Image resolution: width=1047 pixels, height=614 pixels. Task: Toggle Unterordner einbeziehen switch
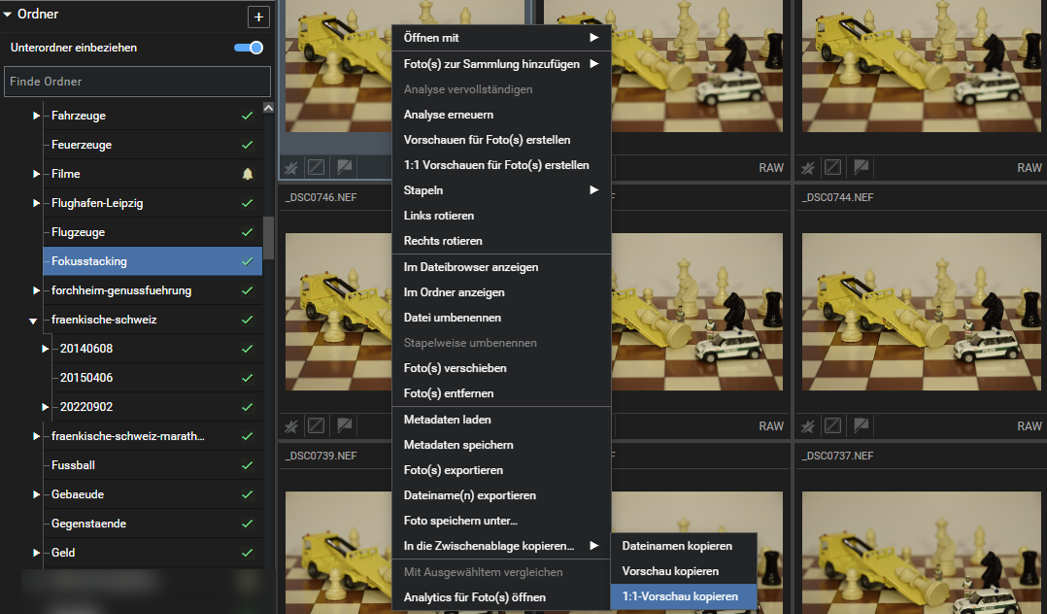[x=248, y=47]
